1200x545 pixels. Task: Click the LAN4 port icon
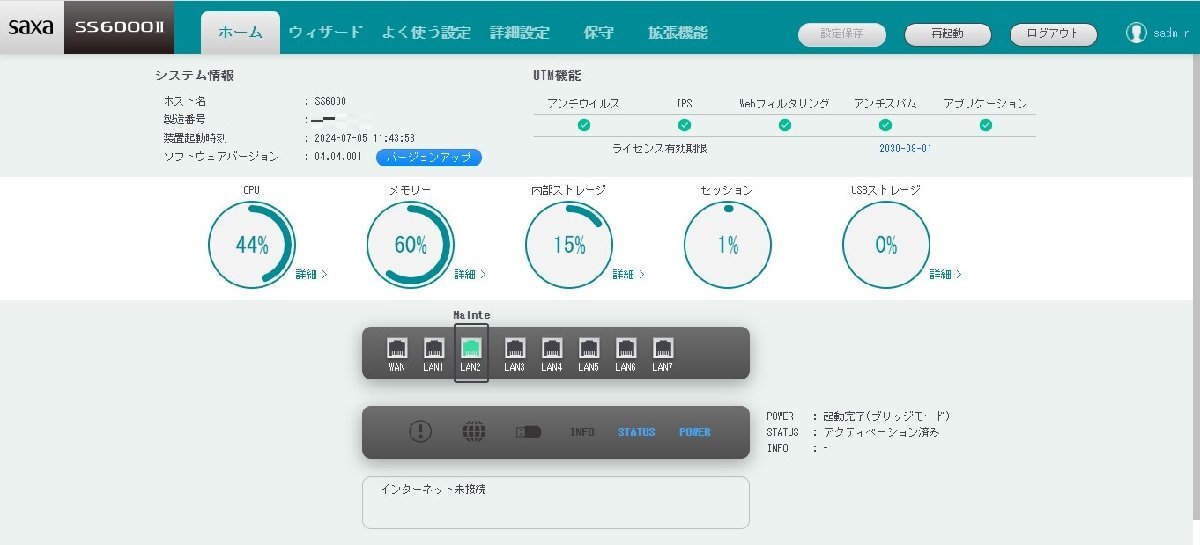coord(552,348)
